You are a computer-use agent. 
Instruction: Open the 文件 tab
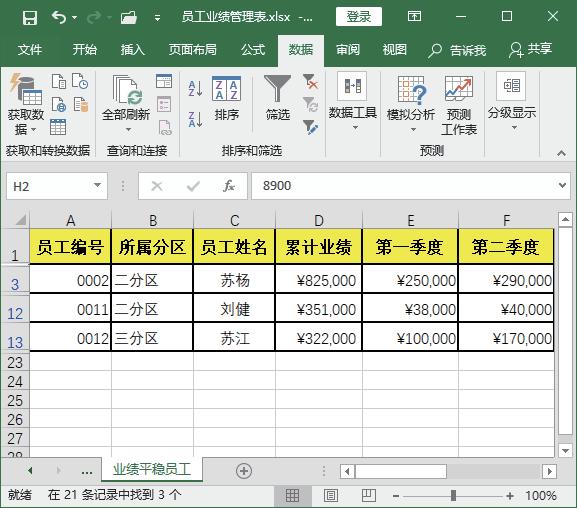[30, 49]
